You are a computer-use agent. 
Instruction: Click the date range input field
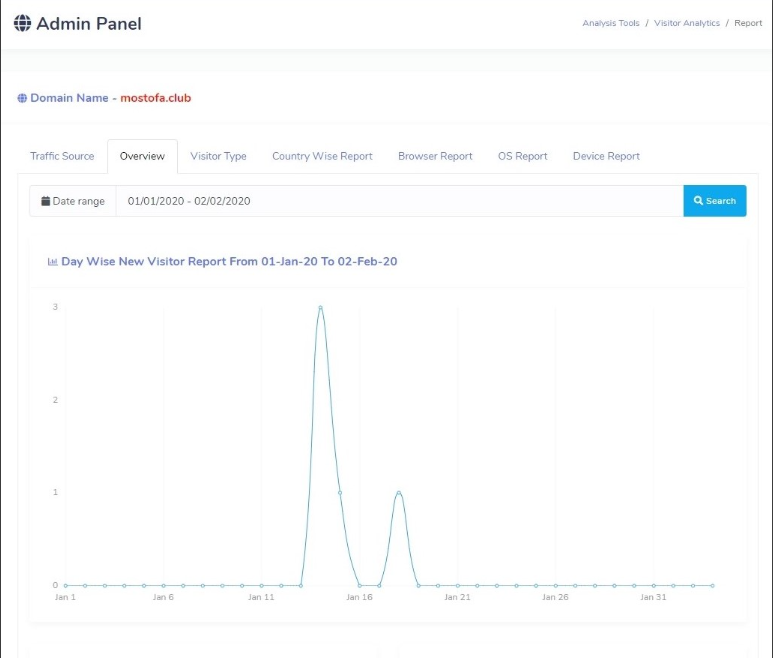pos(400,201)
